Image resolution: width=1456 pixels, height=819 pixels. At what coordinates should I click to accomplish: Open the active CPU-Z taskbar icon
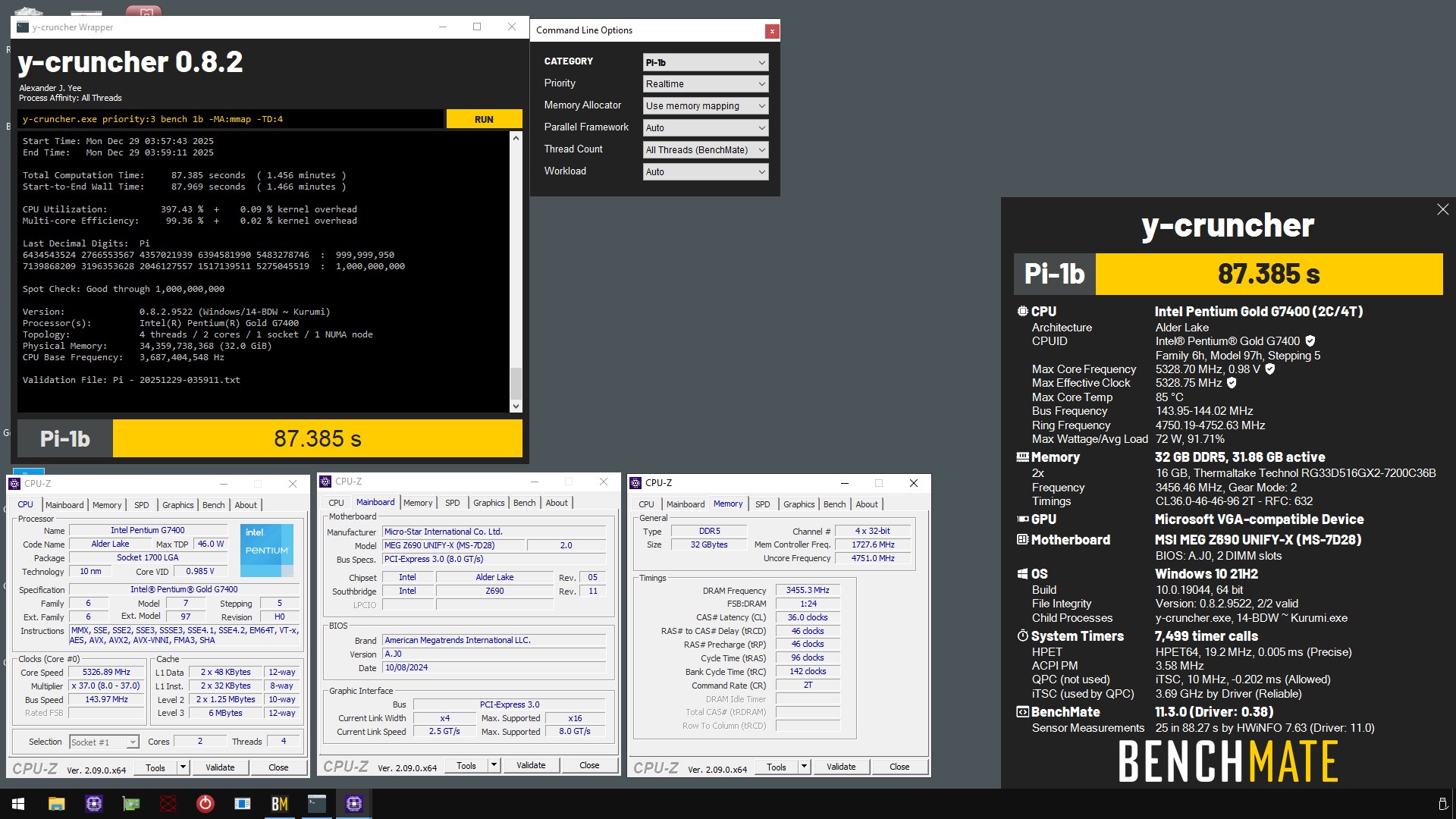click(353, 804)
